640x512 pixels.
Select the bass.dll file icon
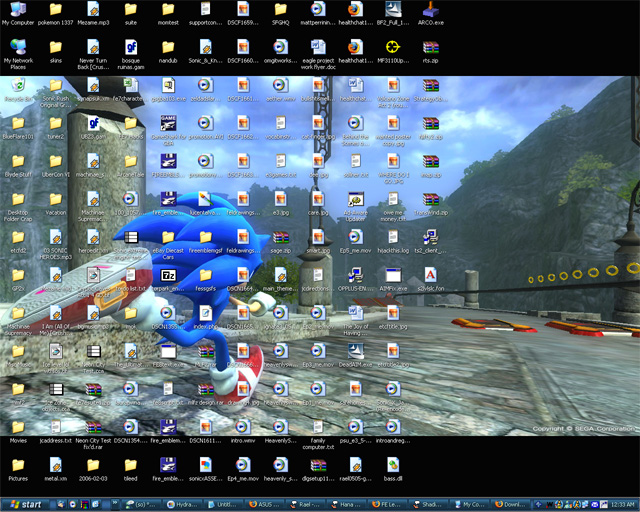pyautogui.click(x=393, y=469)
